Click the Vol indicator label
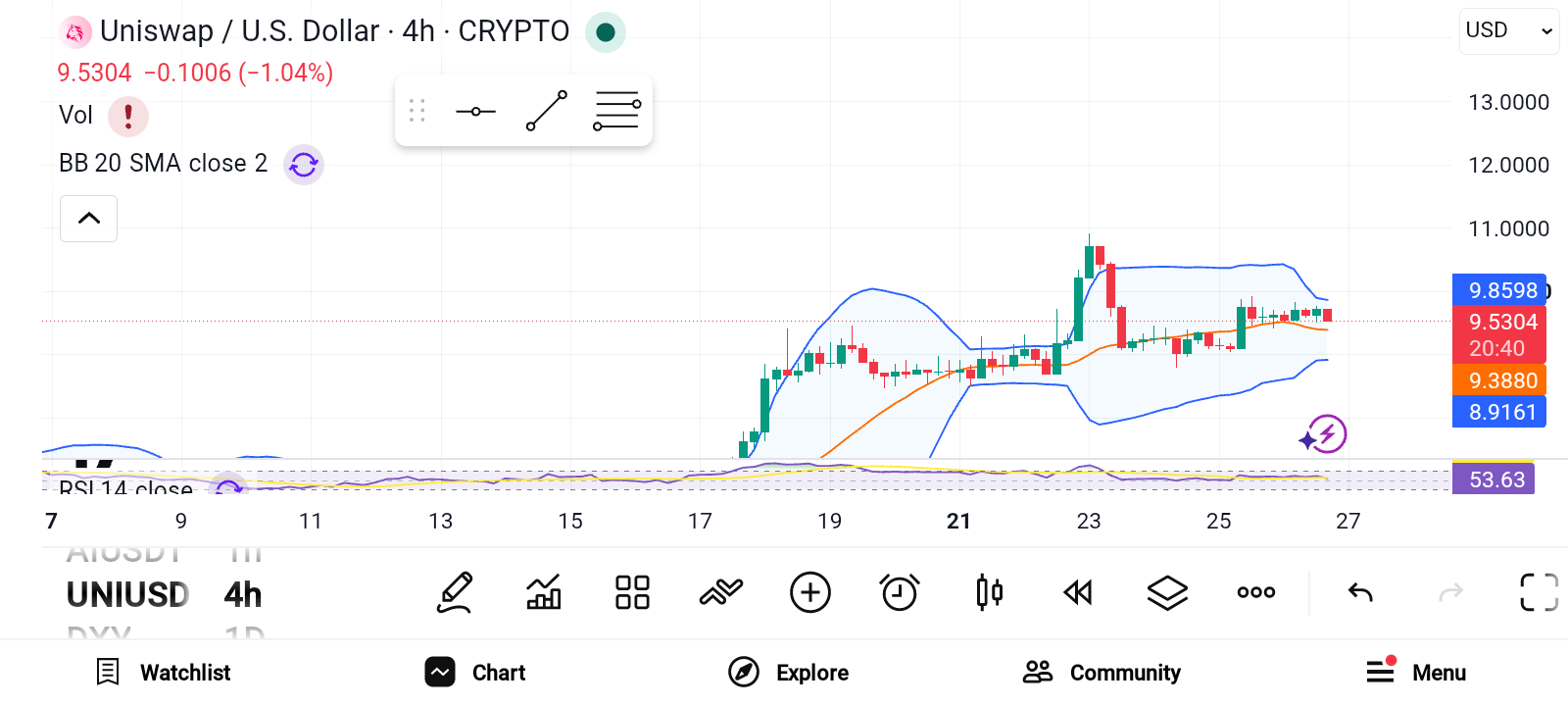 tap(75, 116)
